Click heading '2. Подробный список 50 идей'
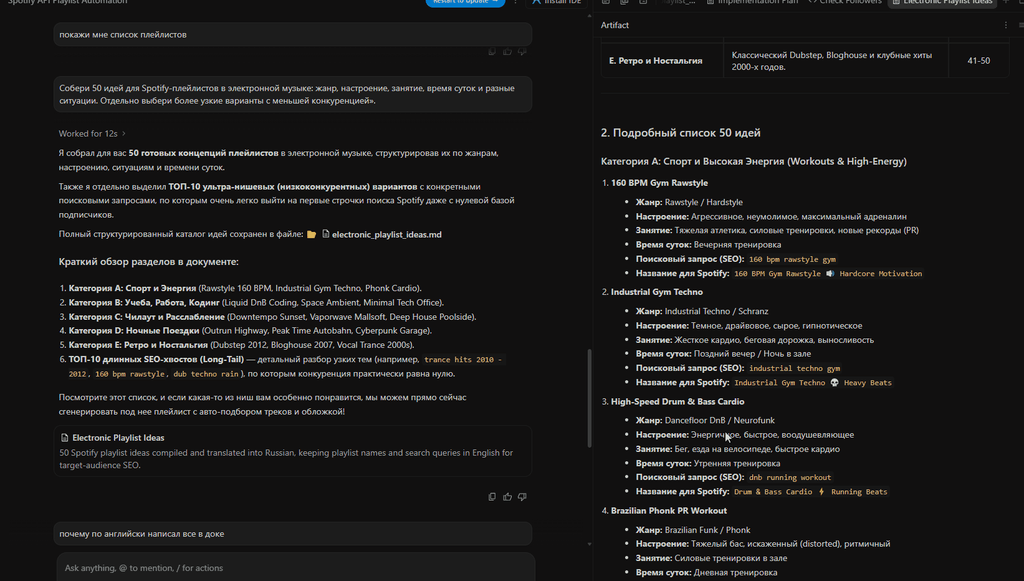This screenshot has width=1024, height=581. point(680,133)
